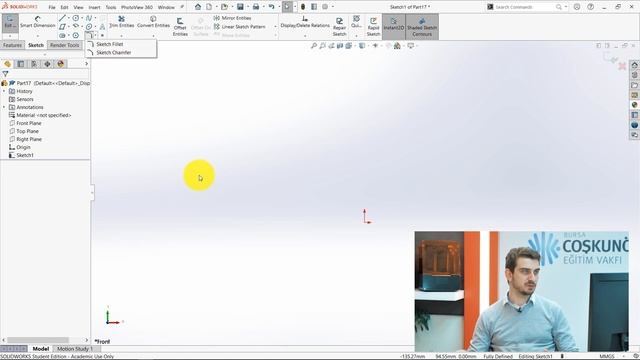
Task: Click the Rapid Sketch tool
Action: (373, 27)
